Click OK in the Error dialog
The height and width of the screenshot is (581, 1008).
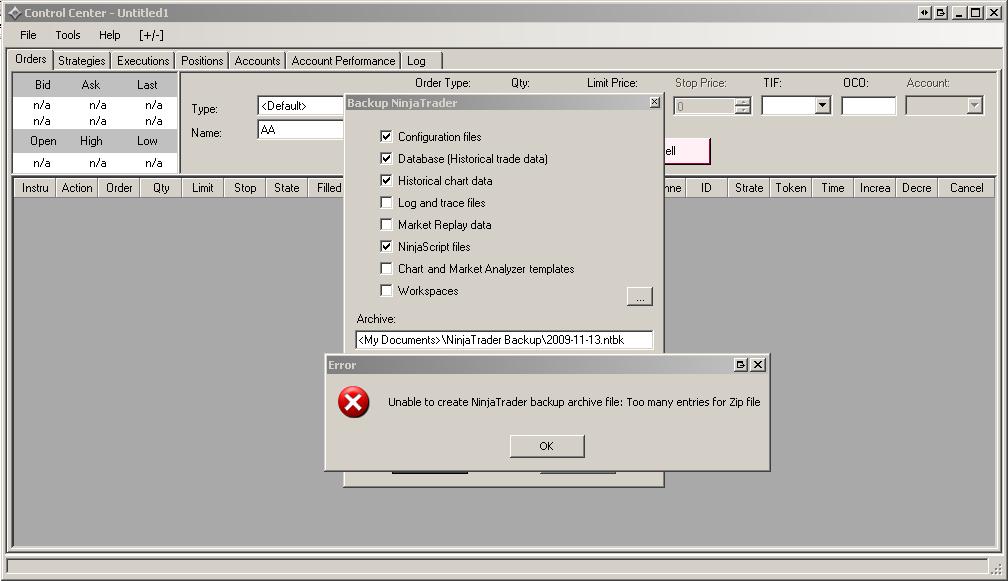click(546, 446)
